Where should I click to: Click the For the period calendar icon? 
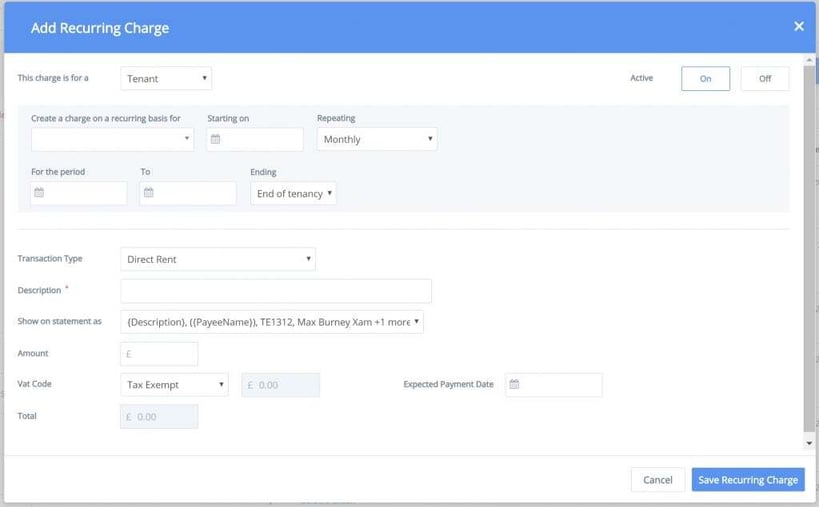pyautogui.click(x=39, y=193)
